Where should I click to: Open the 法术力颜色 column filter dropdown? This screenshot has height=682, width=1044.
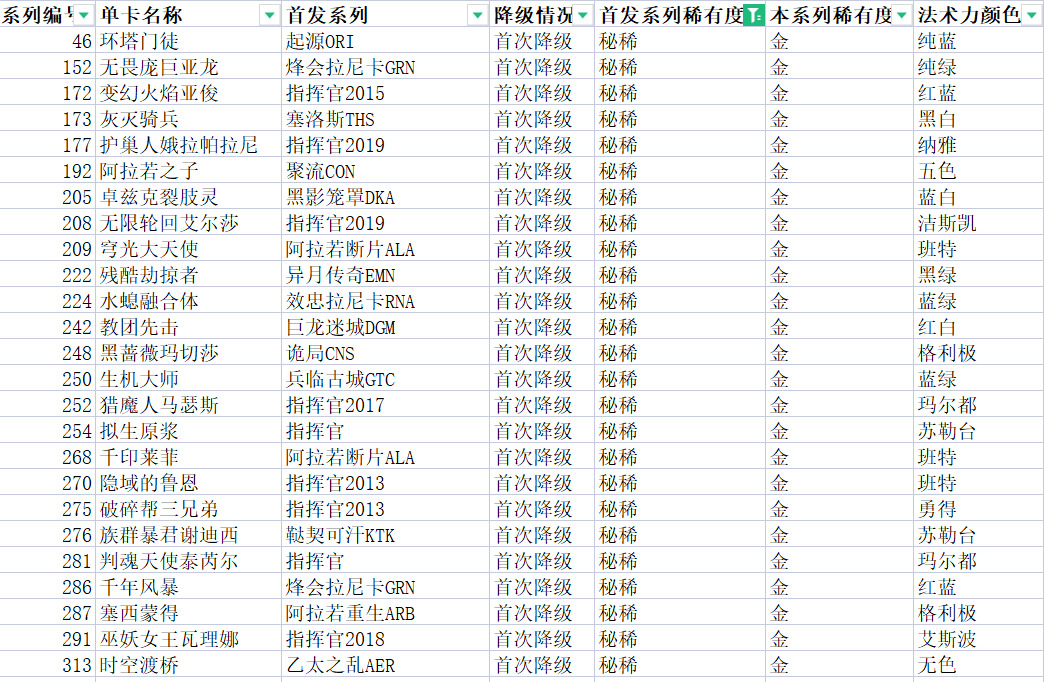(1033, 15)
